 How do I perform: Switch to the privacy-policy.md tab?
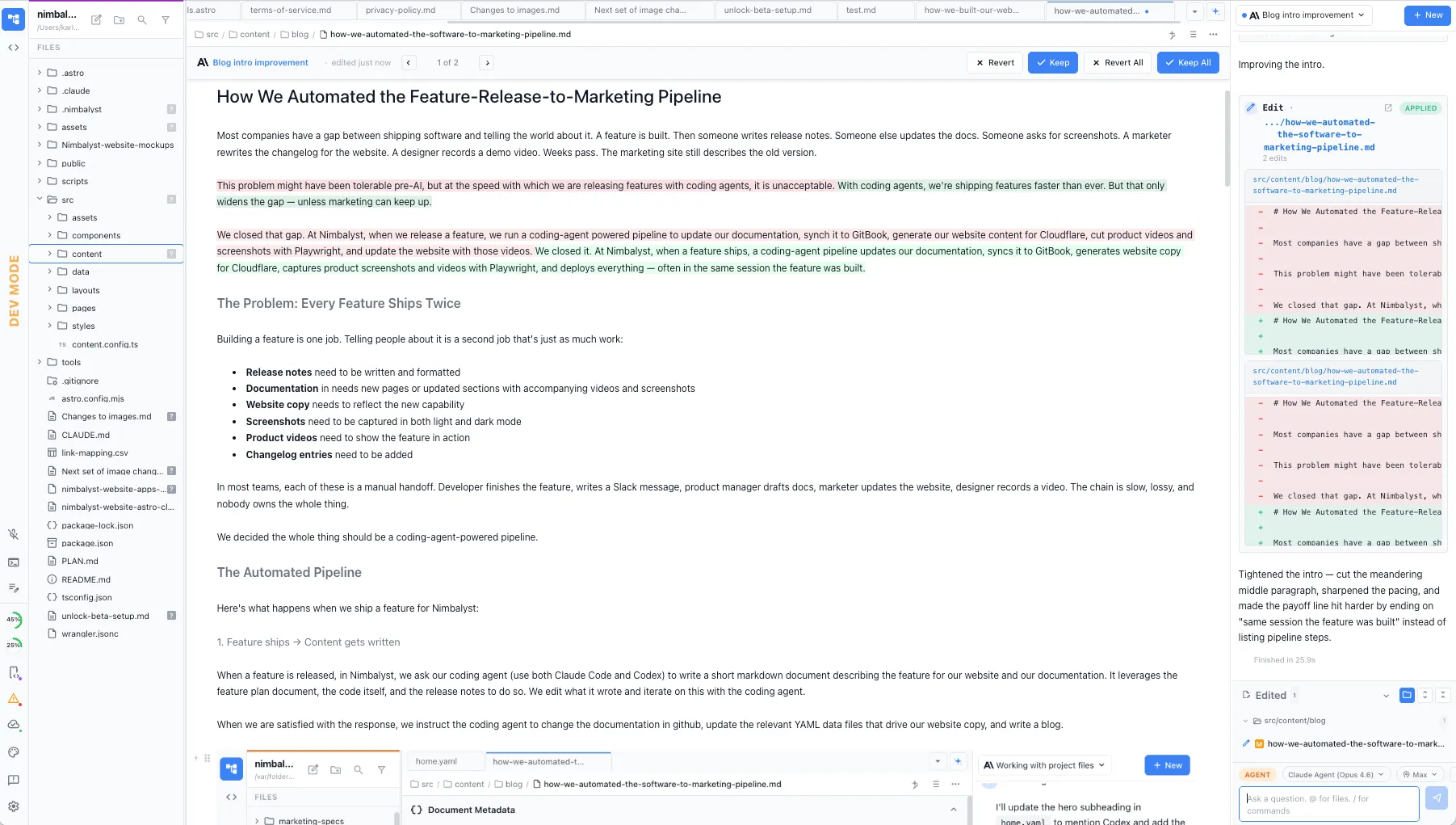[x=401, y=11]
